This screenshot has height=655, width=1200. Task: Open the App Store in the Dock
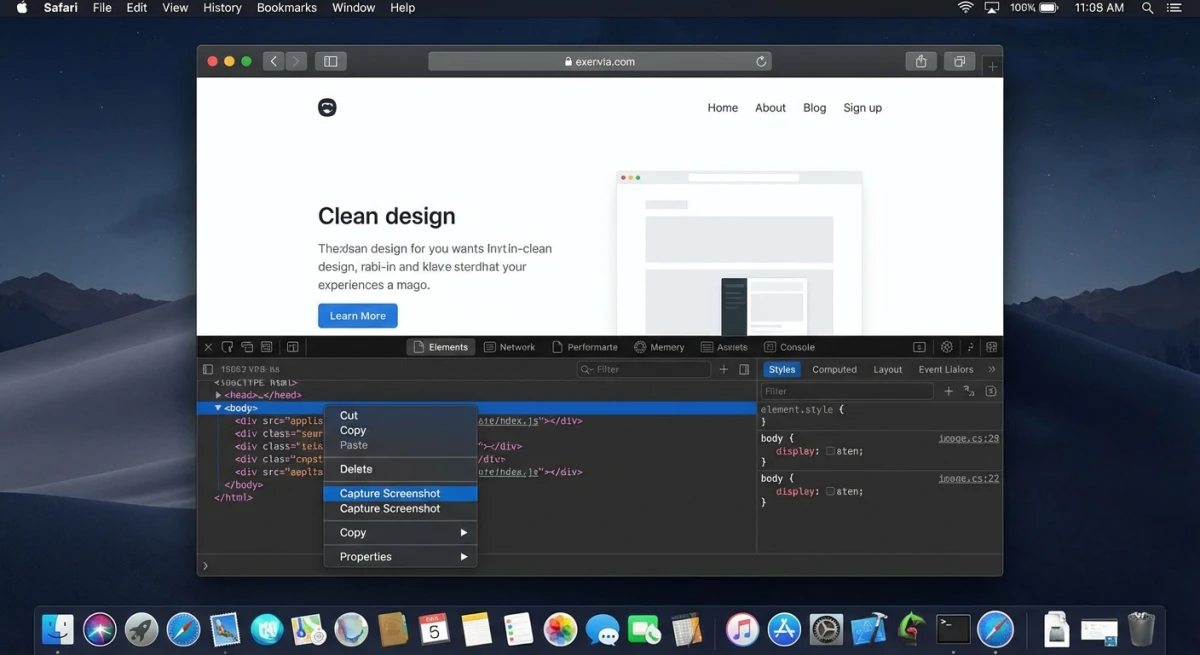coord(784,629)
